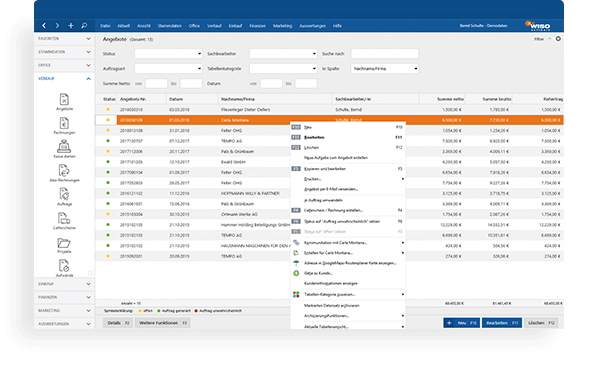Click the F10 key icon beside Neu
The height and width of the screenshot is (392, 600).
coord(296,127)
